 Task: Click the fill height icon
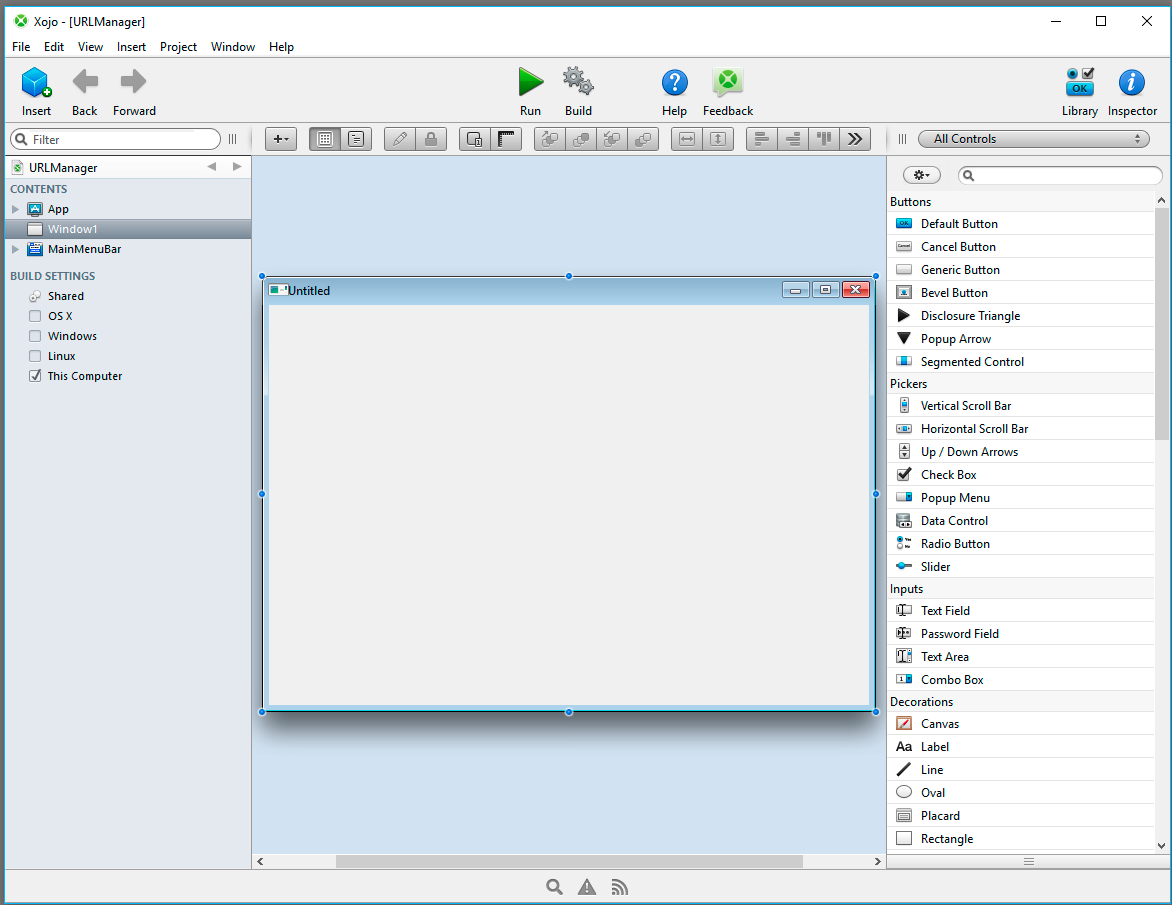pos(718,139)
